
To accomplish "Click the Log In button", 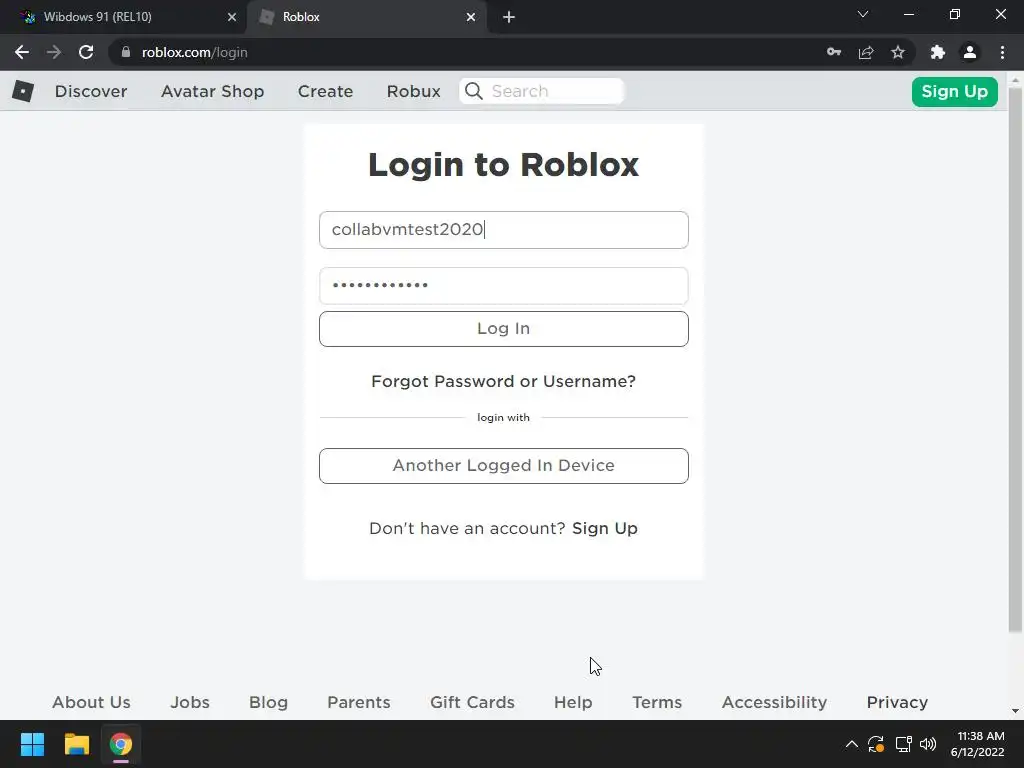I will coord(504,328).
